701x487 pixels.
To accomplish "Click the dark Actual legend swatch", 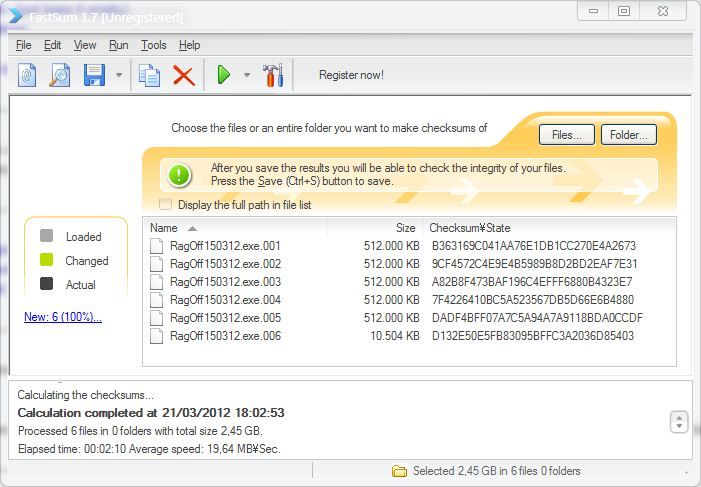I will pyautogui.click(x=46, y=284).
